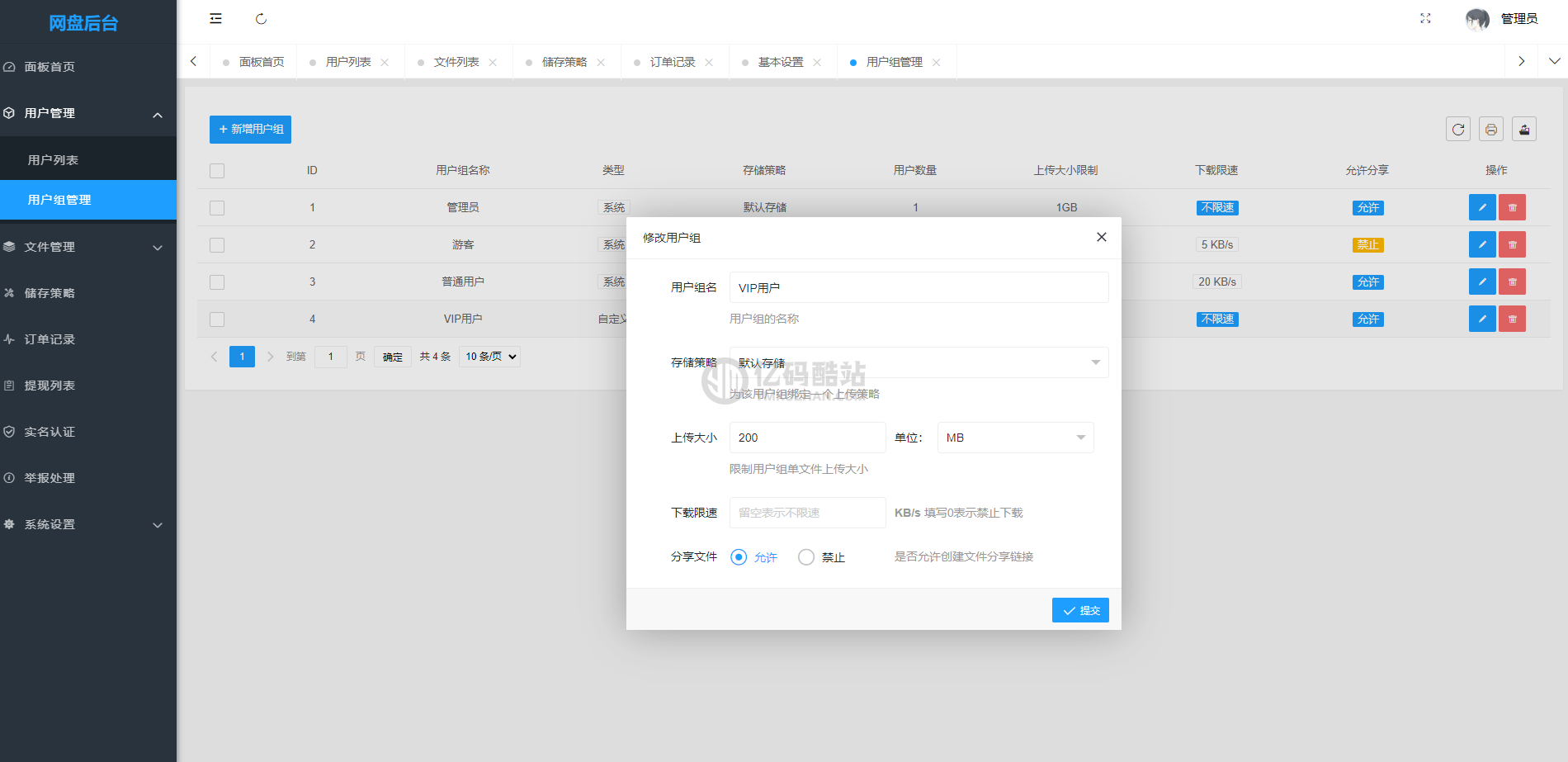Viewport: 1568px width, 762px height.
Task: Open the 单位 MB unit dropdown
Action: tap(1015, 438)
